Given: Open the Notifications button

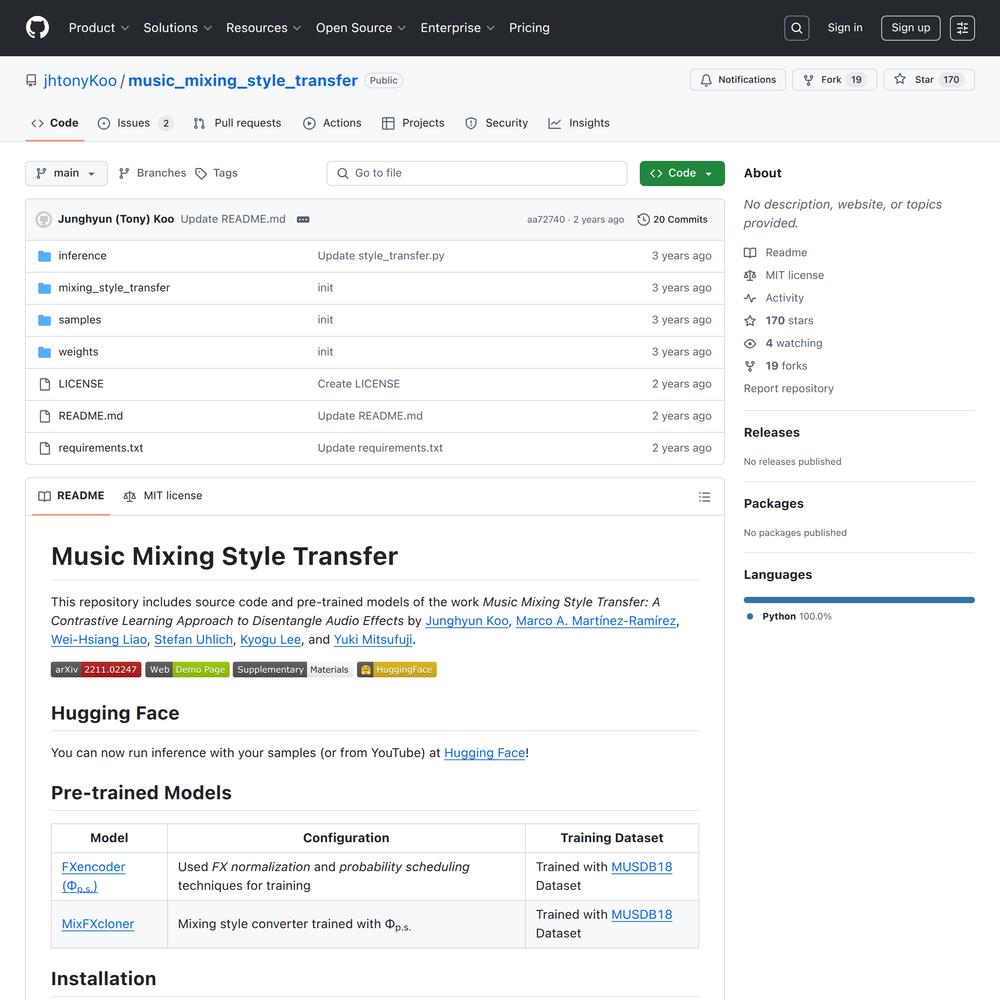Looking at the screenshot, I should (x=738, y=80).
